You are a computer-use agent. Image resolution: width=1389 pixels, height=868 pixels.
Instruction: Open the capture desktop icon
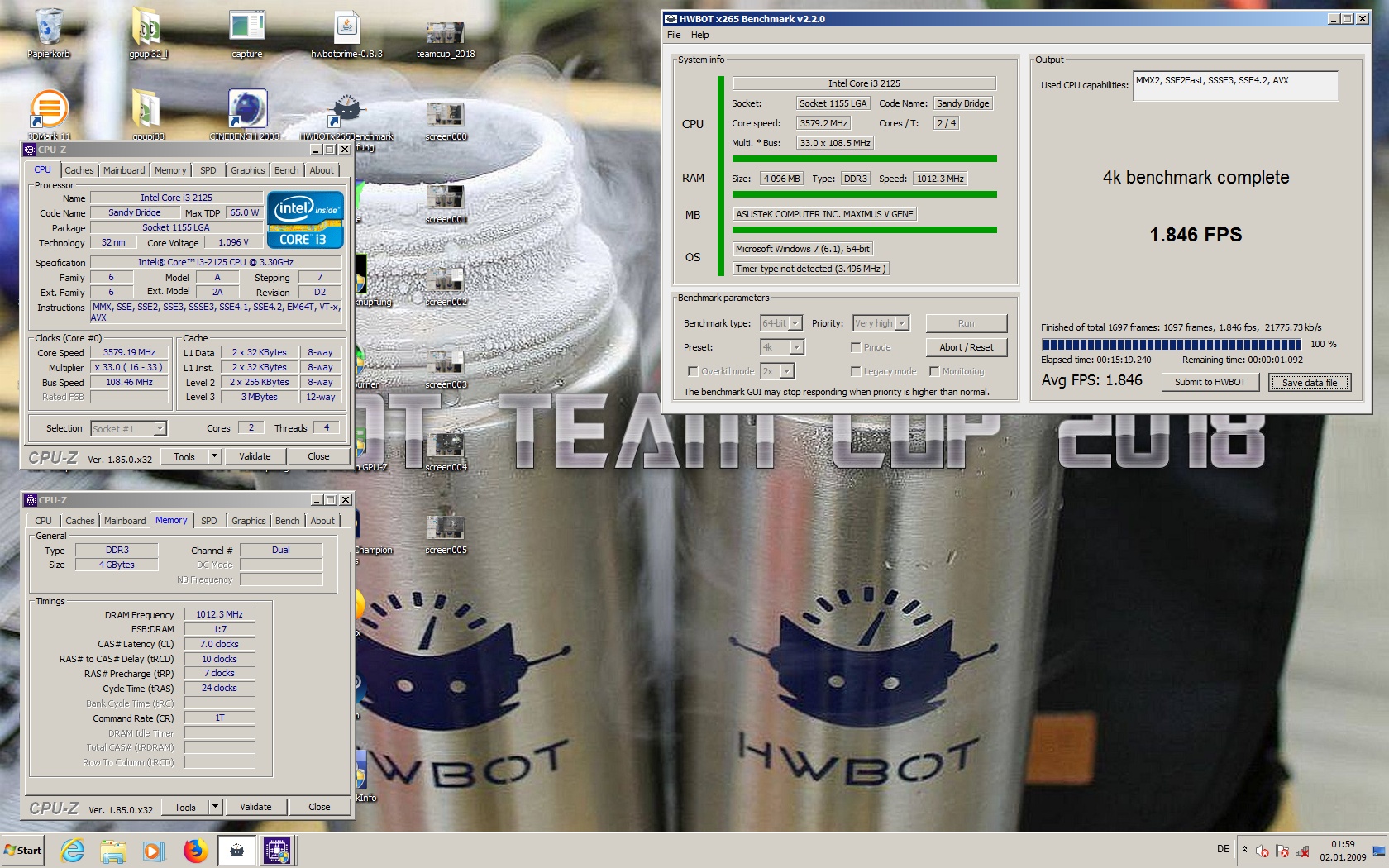point(246,33)
